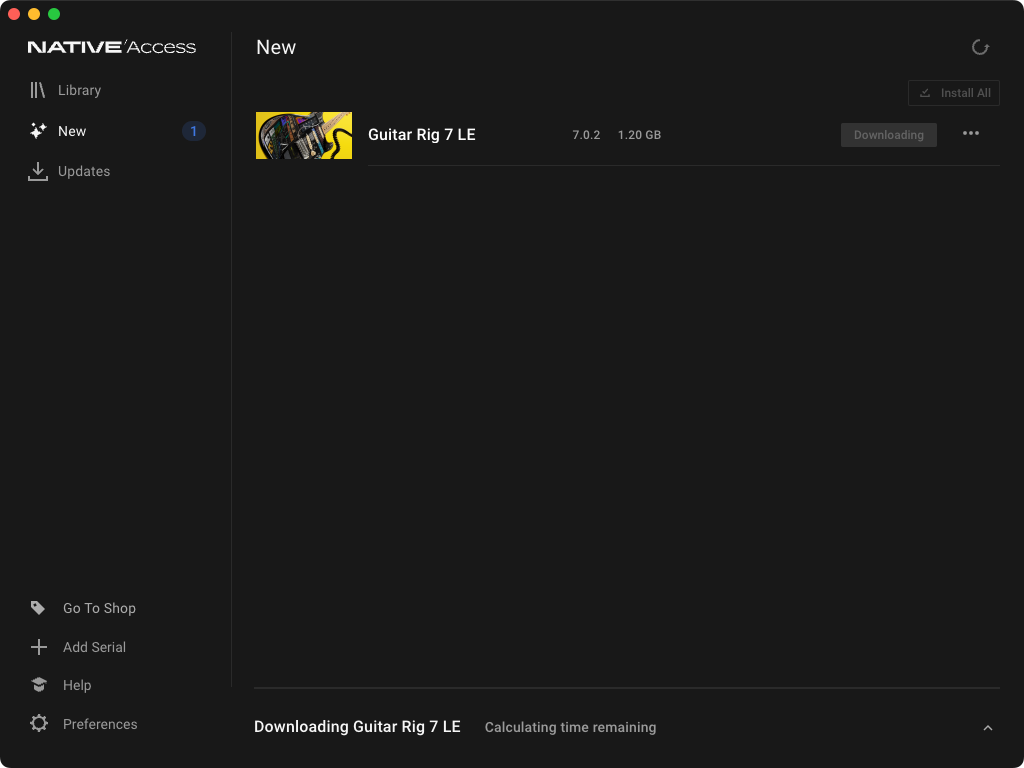Choose Add Serial option
Image resolution: width=1024 pixels, height=768 pixels.
tap(94, 647)
